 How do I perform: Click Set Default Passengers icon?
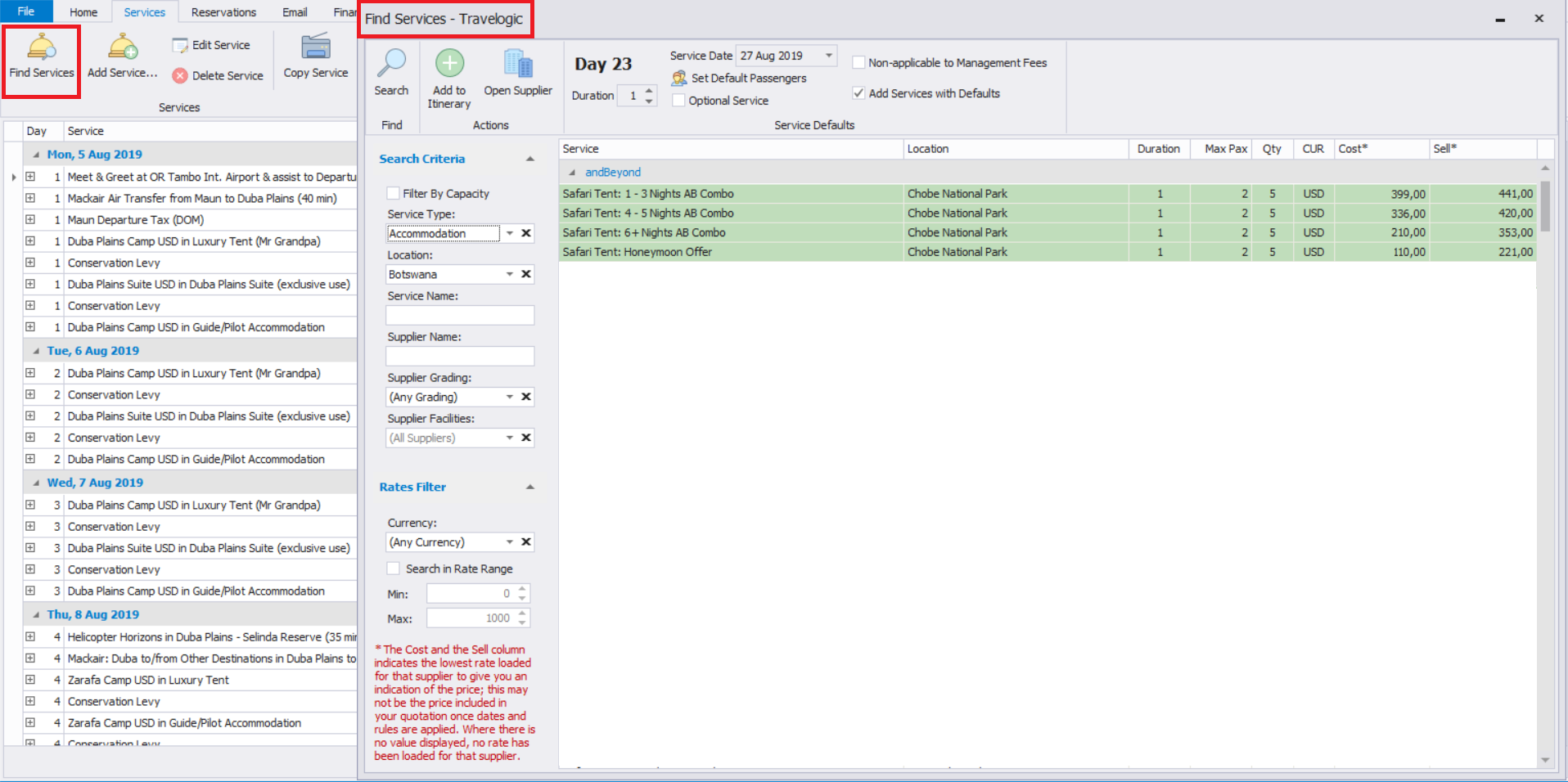pos(679,78)
